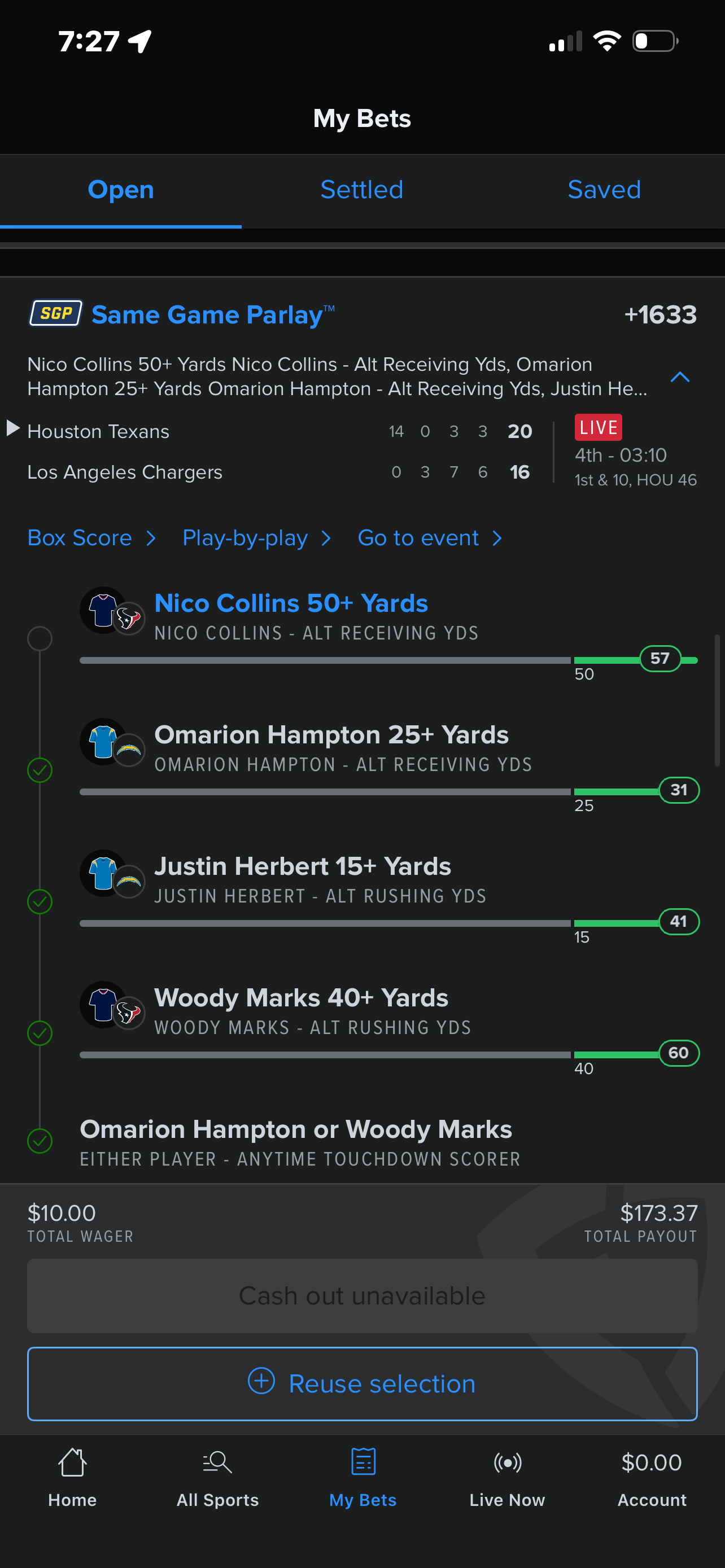
Task: Tap the My Bets betslip icon
Action: [x=363, y=1462]
